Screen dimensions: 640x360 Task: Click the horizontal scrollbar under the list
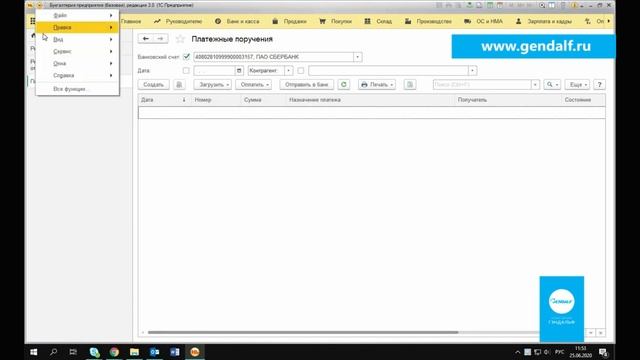(303, 332)
